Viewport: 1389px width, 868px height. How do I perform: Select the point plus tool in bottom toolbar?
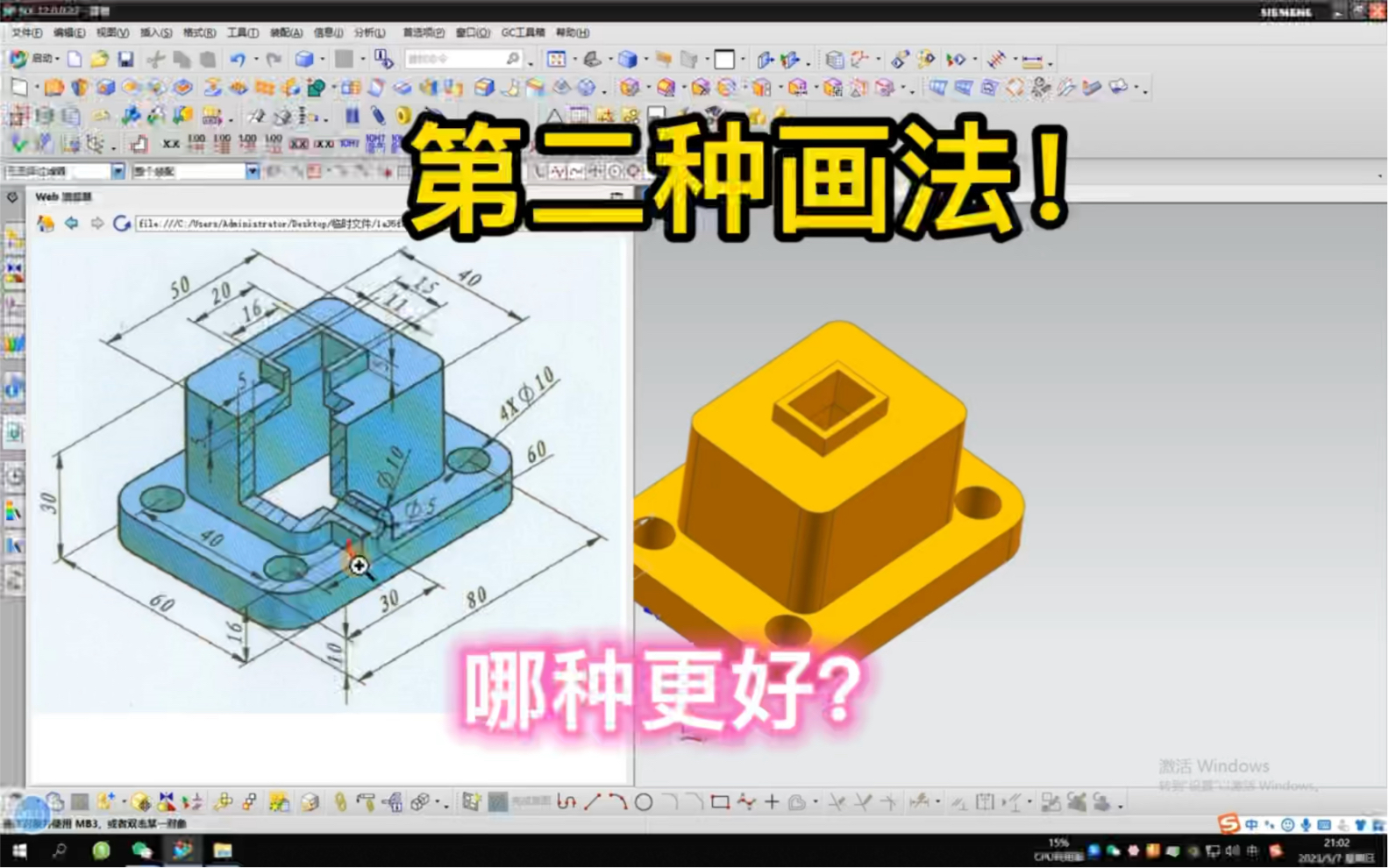pos(772,801)
